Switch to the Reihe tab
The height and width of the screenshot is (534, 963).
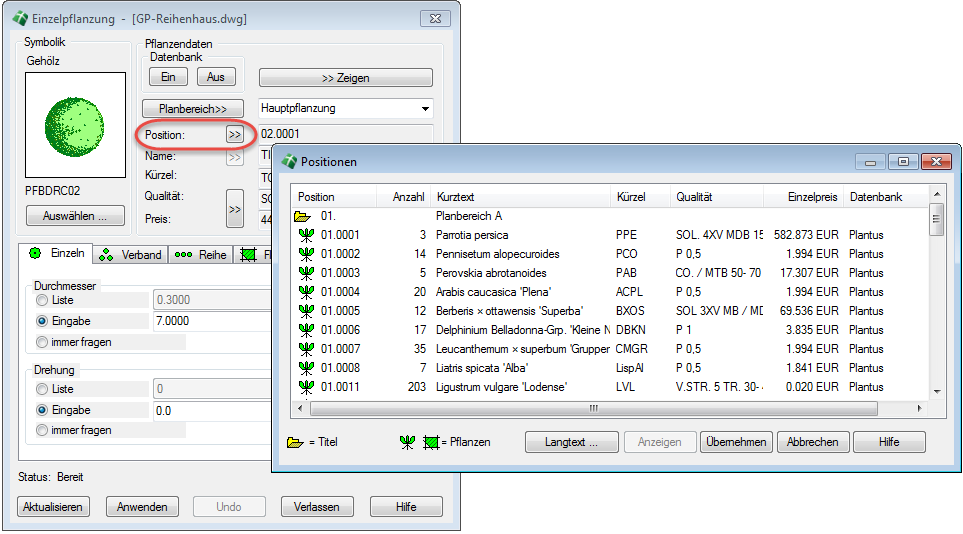click(x=200, y=255)
